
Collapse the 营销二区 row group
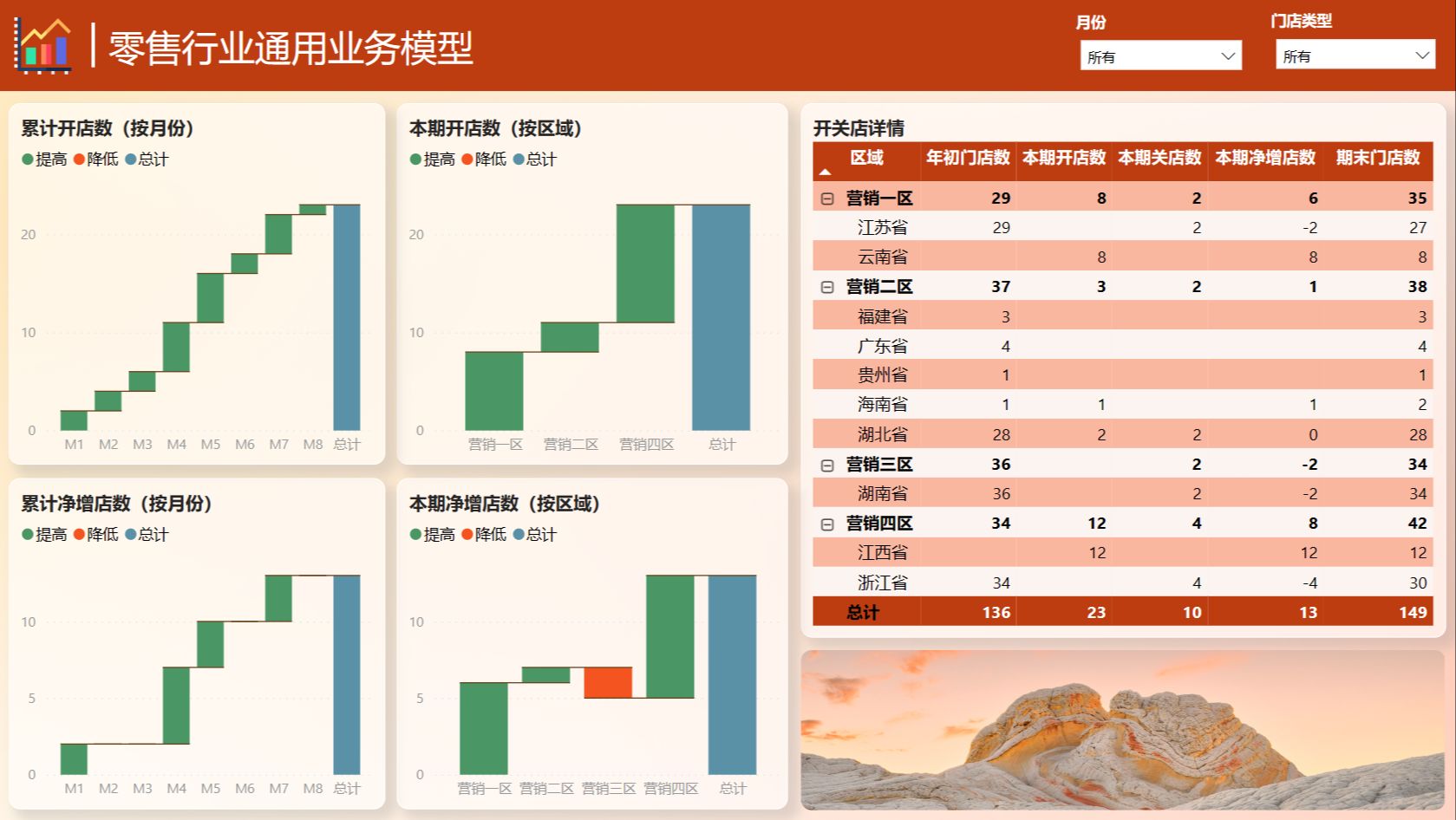click(x=827, y=287)
